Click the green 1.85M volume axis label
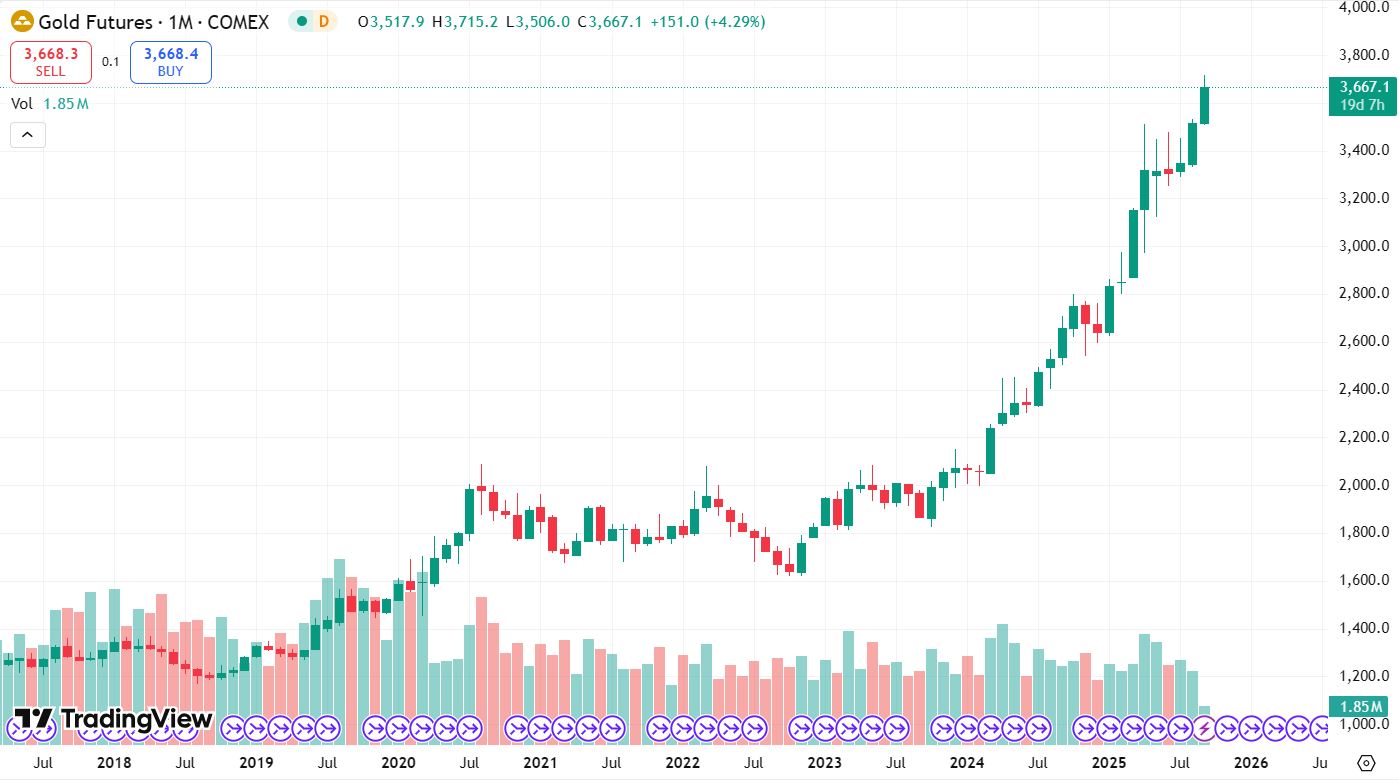Viewport: 1399px width, 783px height. pyautogui.click(x=1361, y=706)
